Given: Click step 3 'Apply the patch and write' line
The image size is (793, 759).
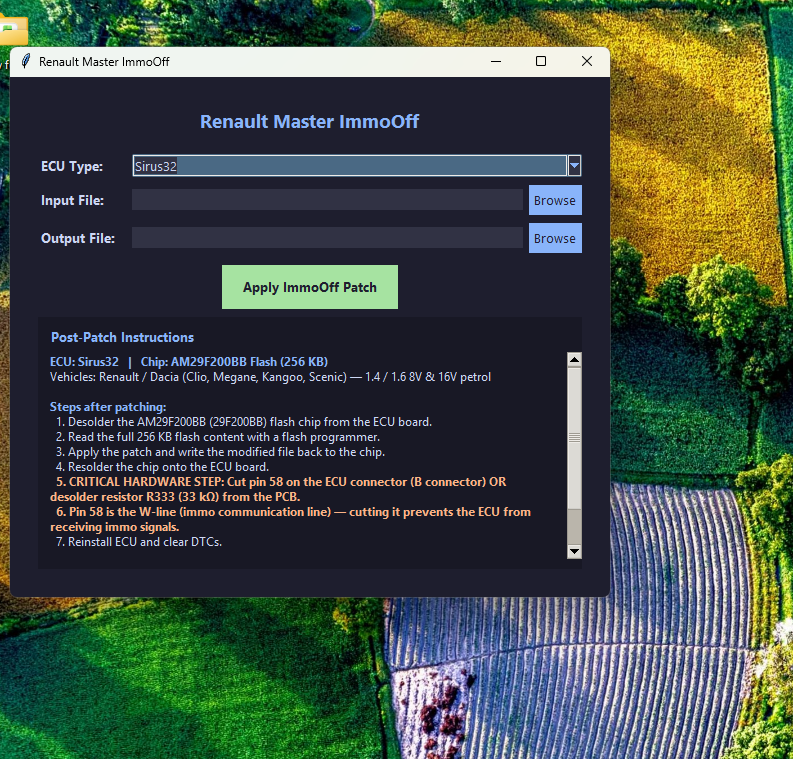Looking at the screenshot, I should 220,452.
